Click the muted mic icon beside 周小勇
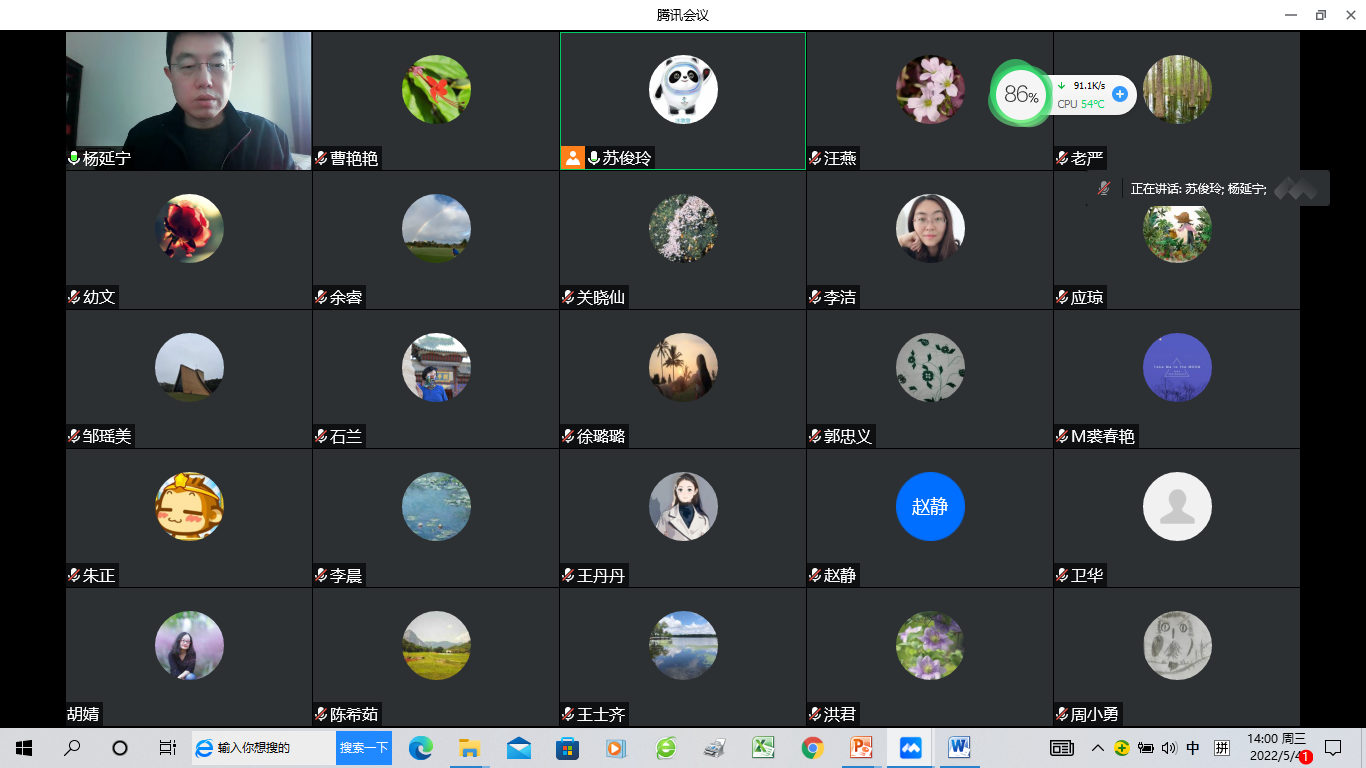 coord(1062,714)
